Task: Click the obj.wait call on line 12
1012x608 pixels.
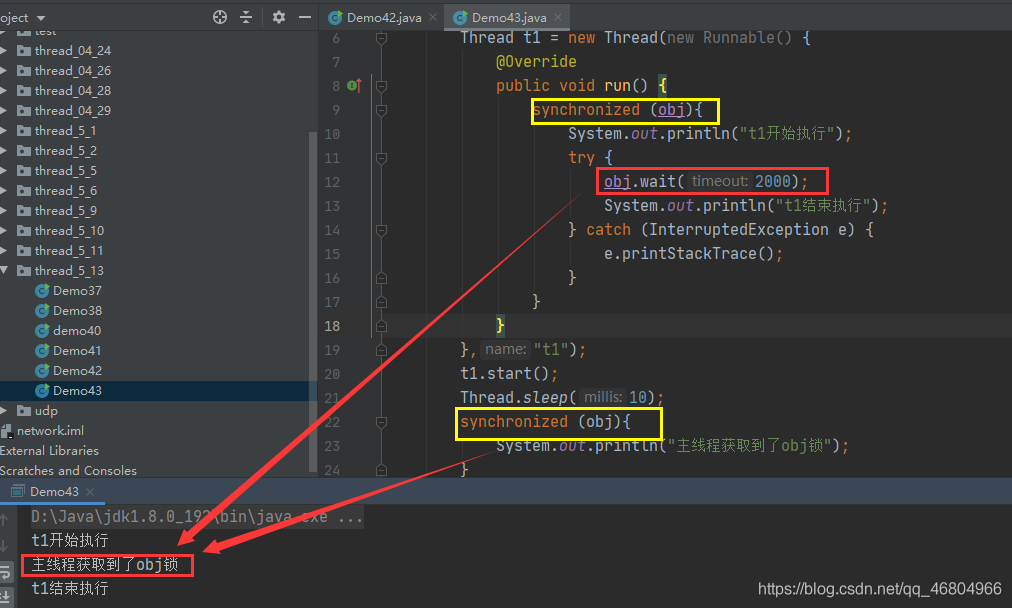Action: coord(705,181)
